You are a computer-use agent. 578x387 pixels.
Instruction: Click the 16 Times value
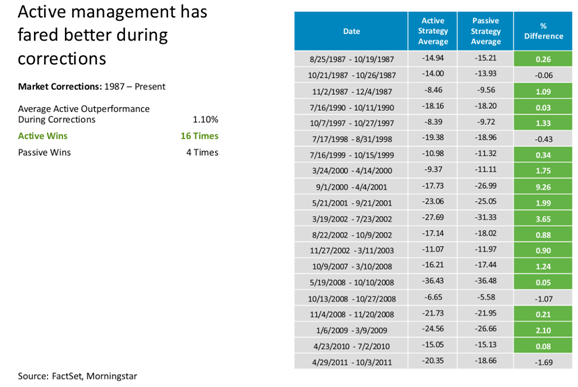point(199,136)
